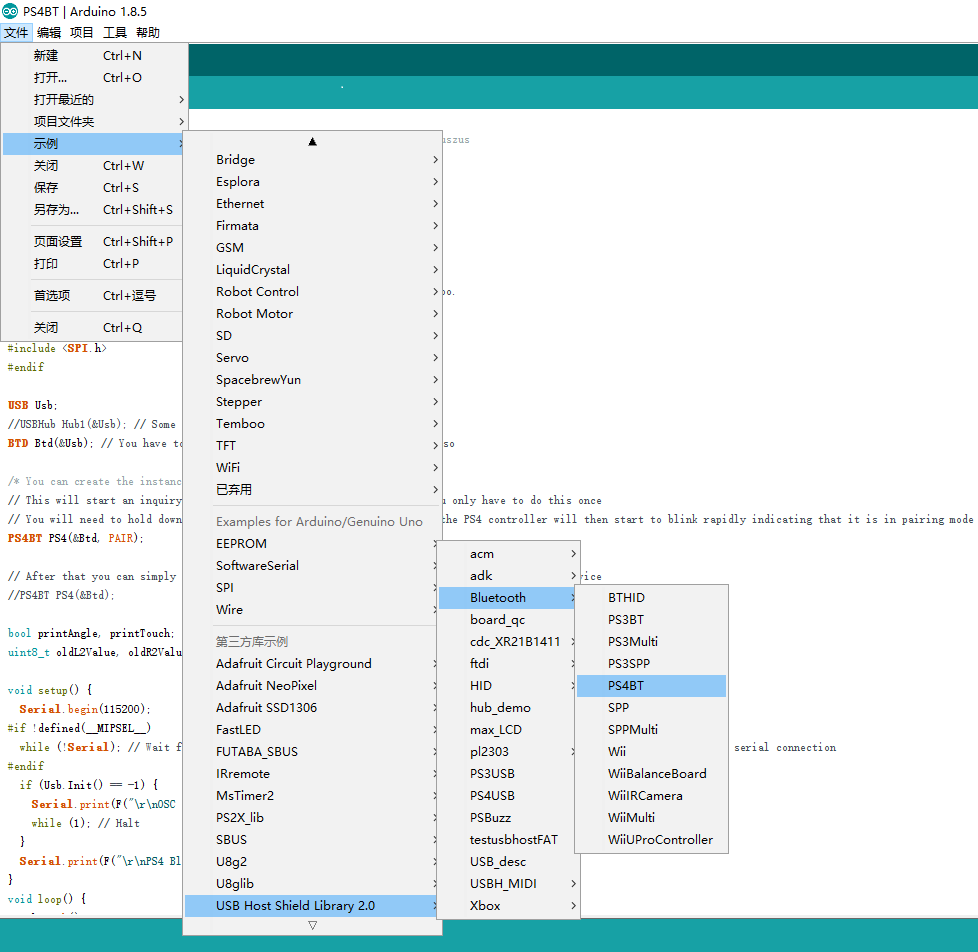Open EEPROM examples entry
978x952 pixels.
point(312,544)
